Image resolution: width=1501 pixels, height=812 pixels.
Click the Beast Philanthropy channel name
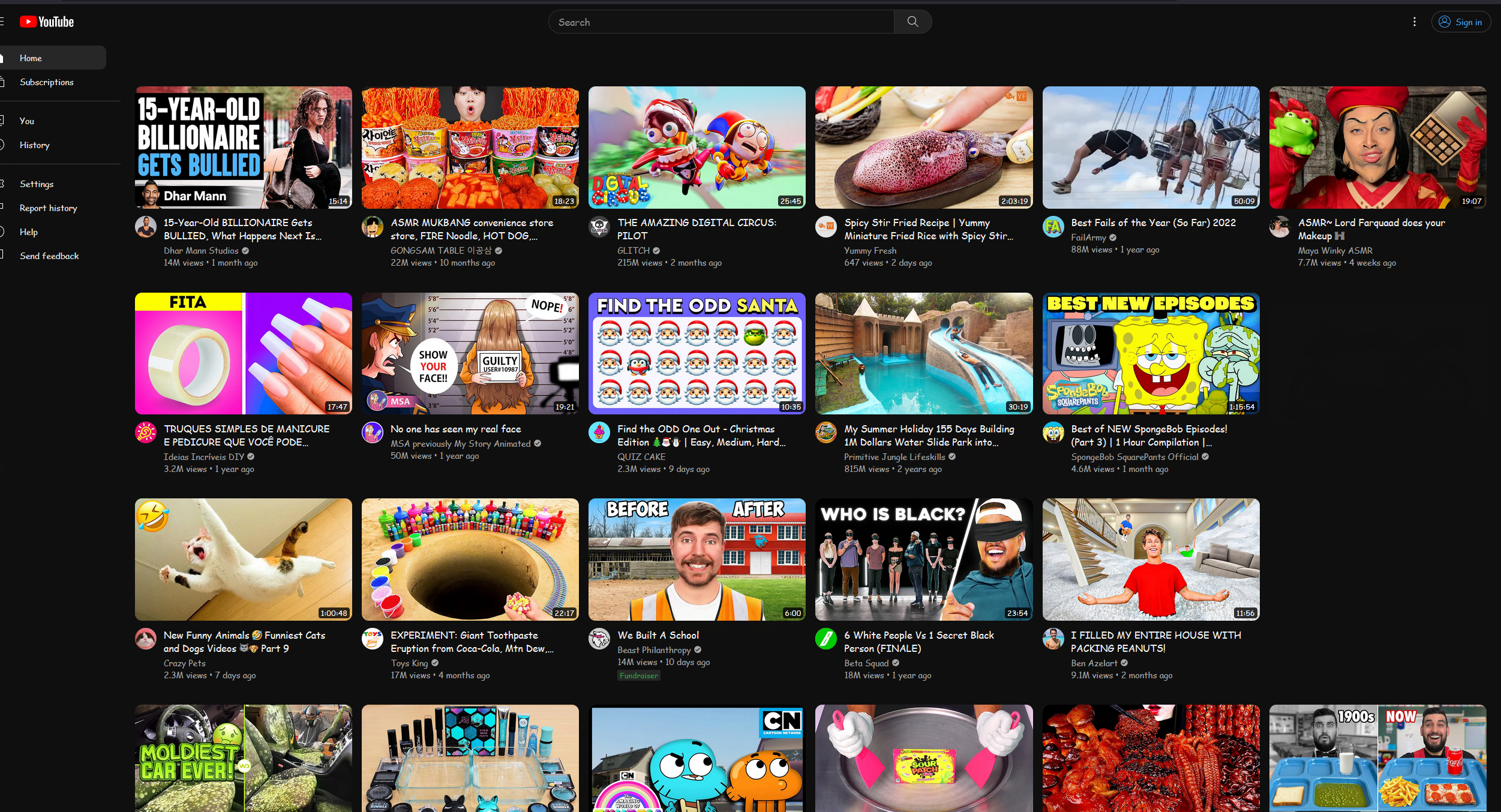(x=653, y=650)
